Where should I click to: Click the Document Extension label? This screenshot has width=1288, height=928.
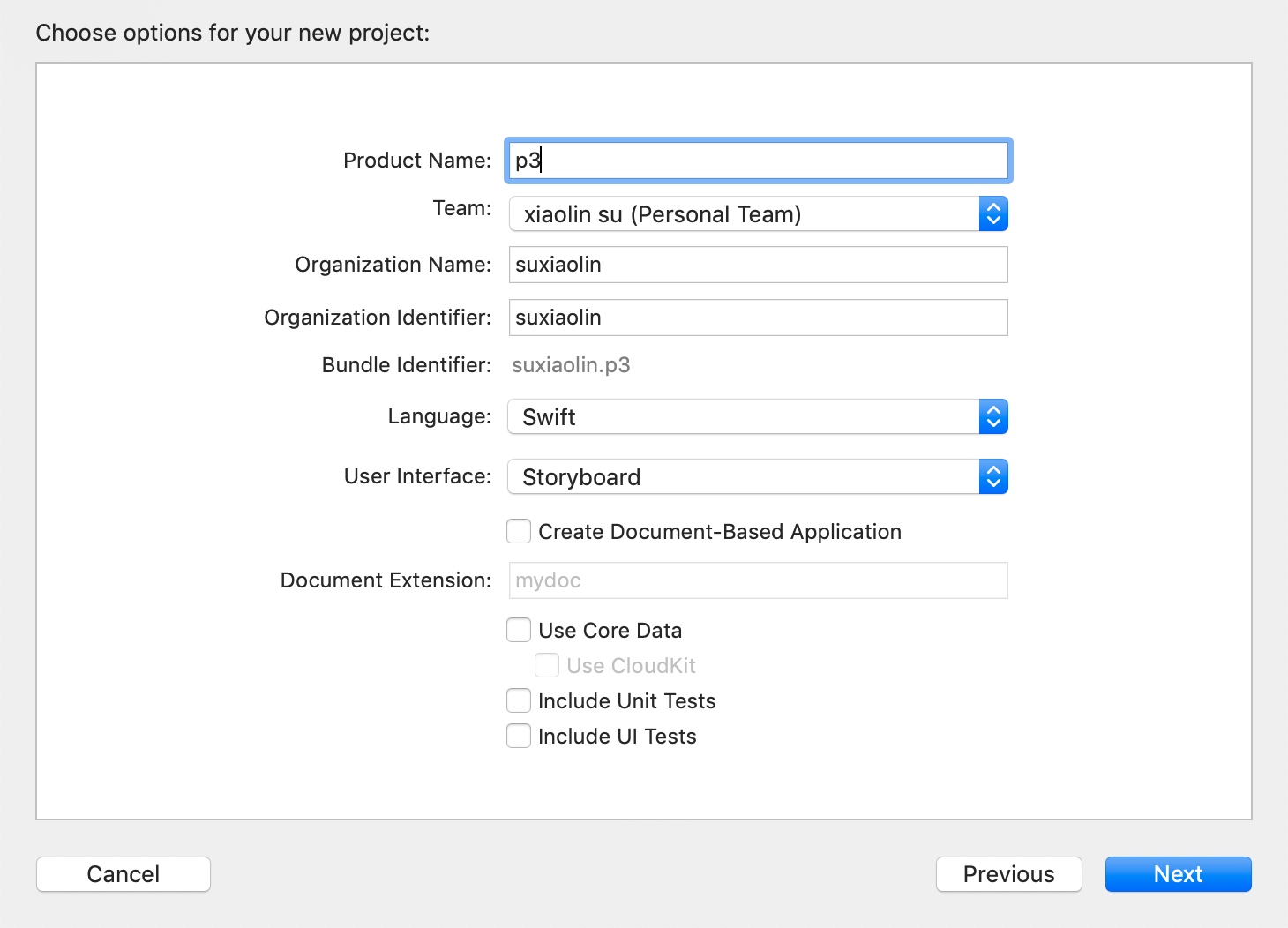pos(386,580)
